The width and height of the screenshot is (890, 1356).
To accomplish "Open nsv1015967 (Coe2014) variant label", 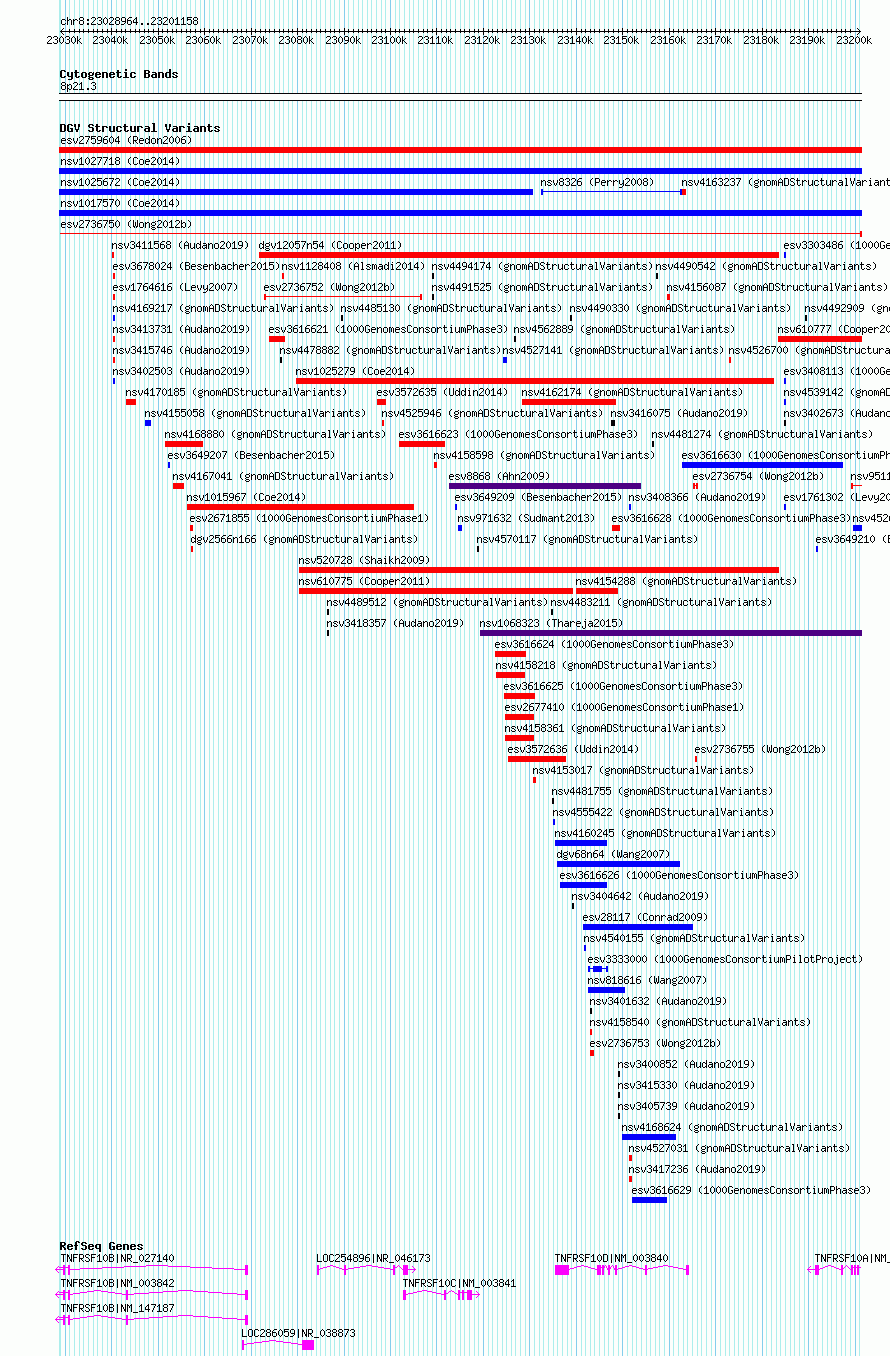I will pos(246,497).
